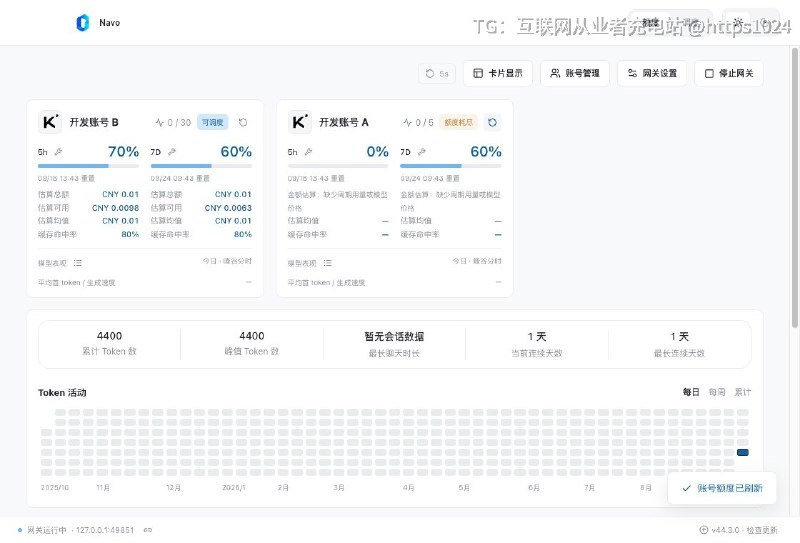The width and height of the screenshot is (800, 543).
Task: Refresh quota for 开发账号 A
Action: (x=492, y=122)
